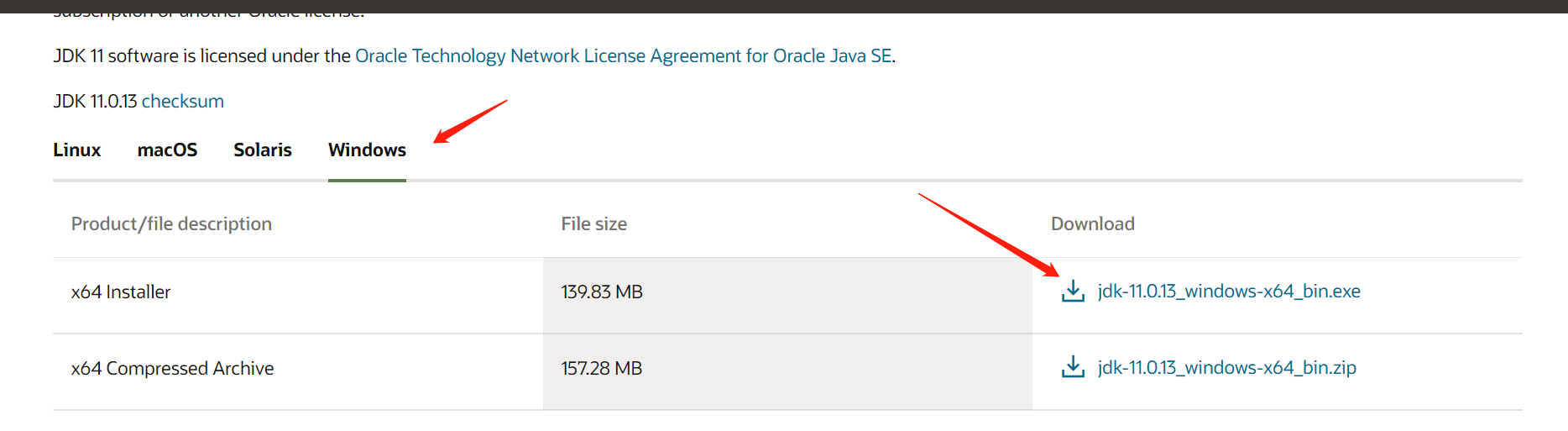Viewport: 1568px width, 431px height.
Task: Switch to the Solaris tab
Action: [263, 150]
